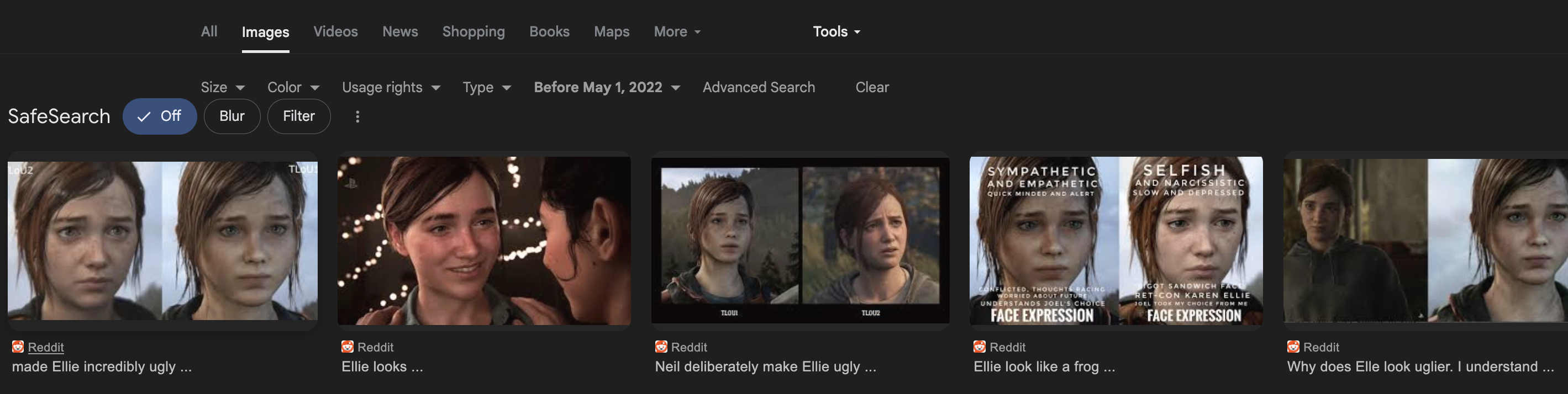Open the Shopping tab
1568x394 pixels.
pyautogui.click(x=473, y=31)
